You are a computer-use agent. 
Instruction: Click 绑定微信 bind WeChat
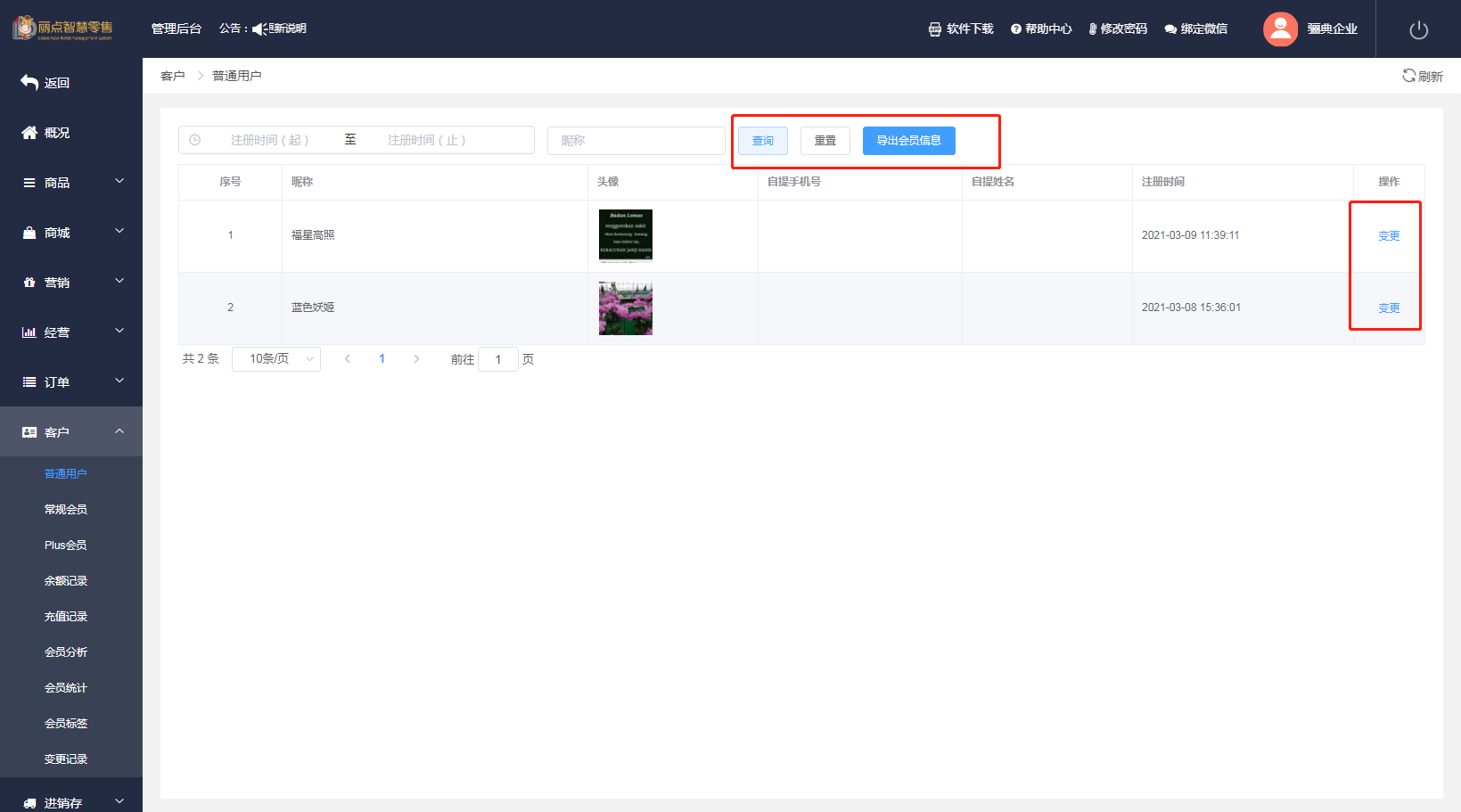point(1195,29)
